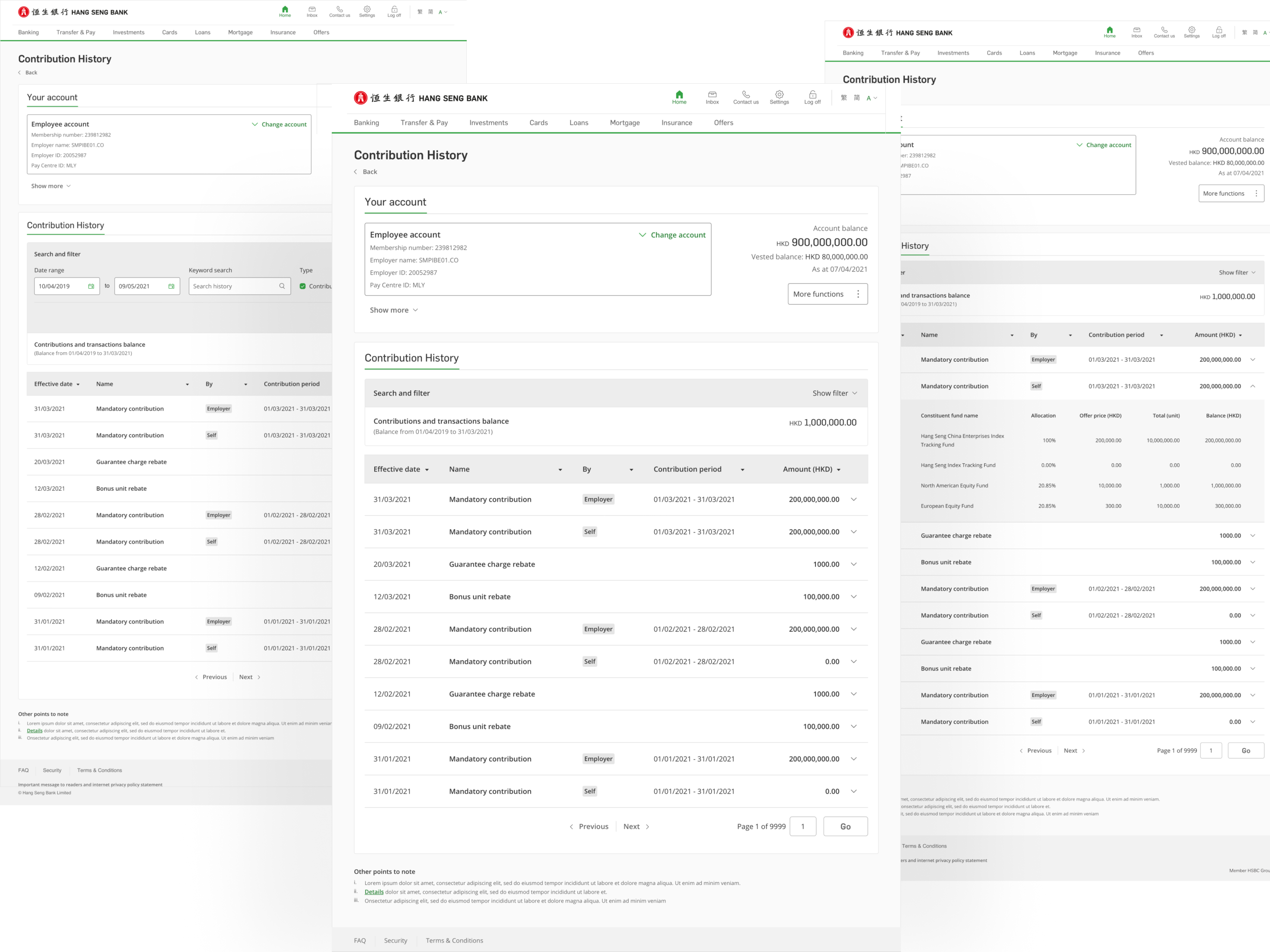Click the Inbox icon in the front window

click(x=712, y=95)
